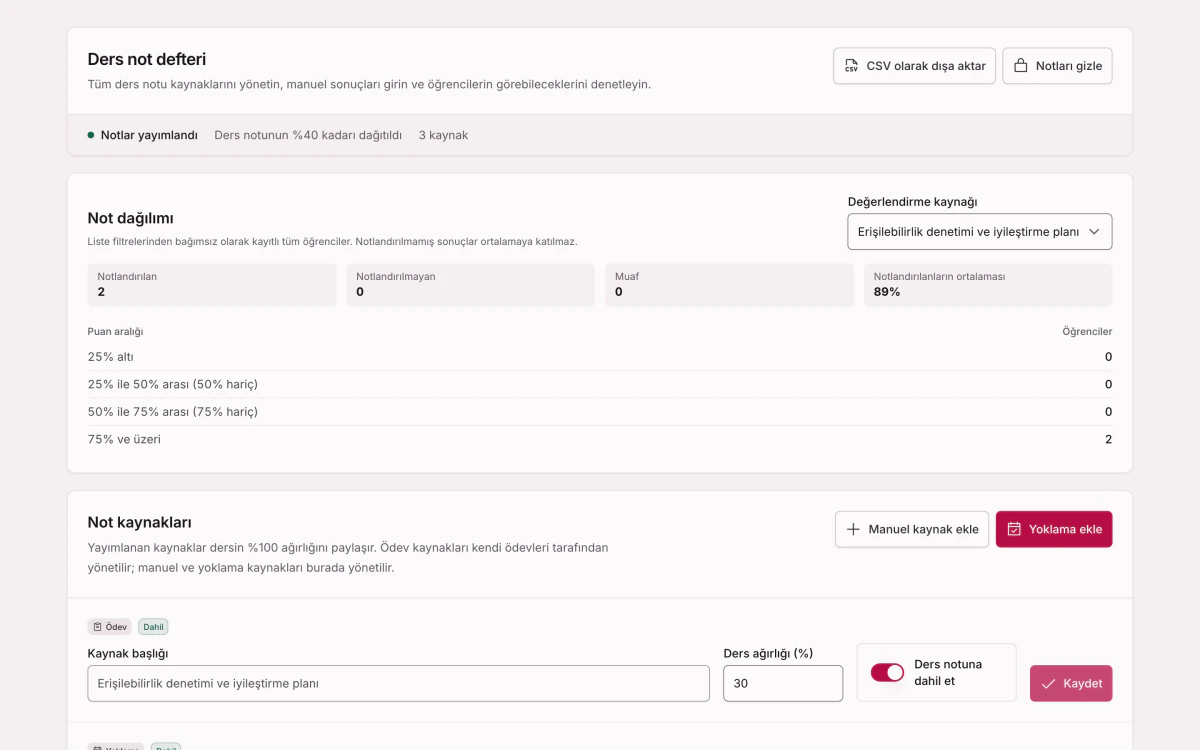Select the Notlandırılan stat card

212,285
